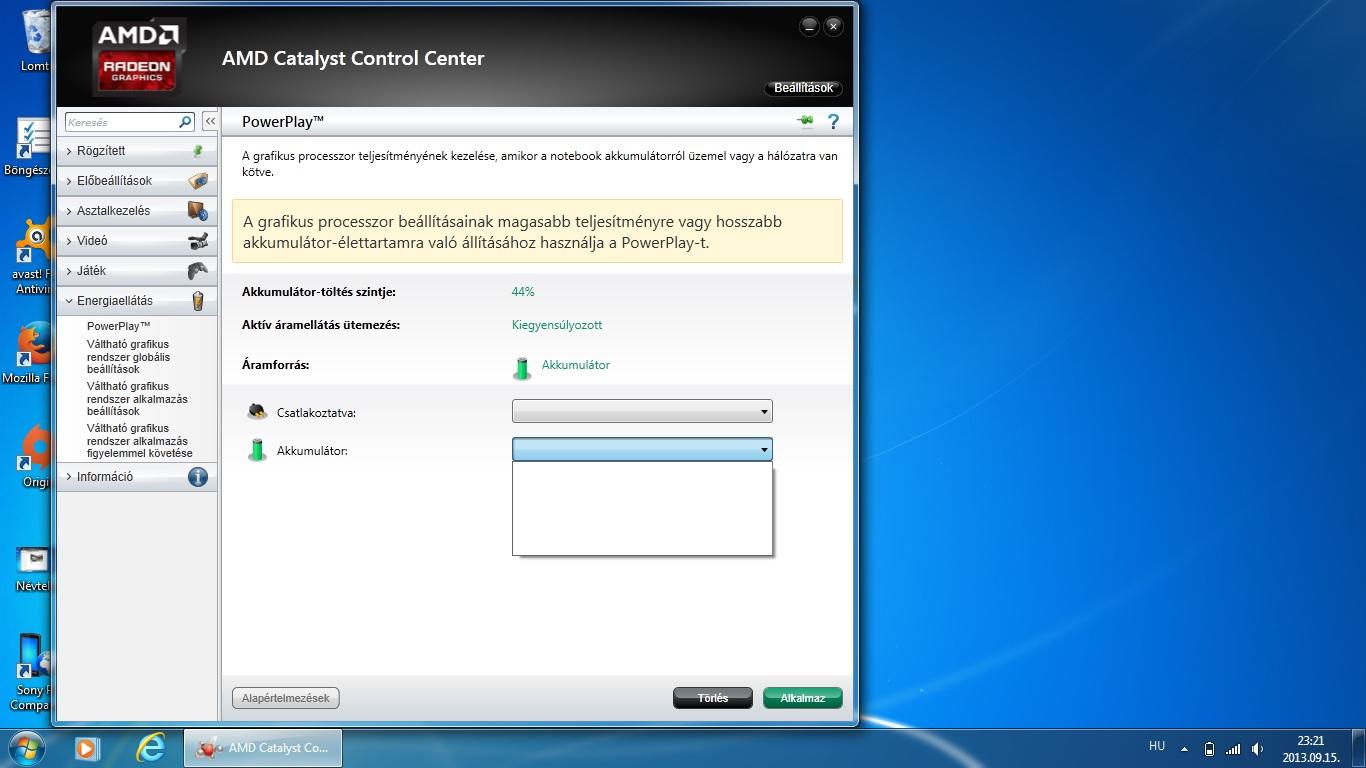Expand the Videó section
The height and width of the screenshot is (768, 1366).
click(137, 241)
